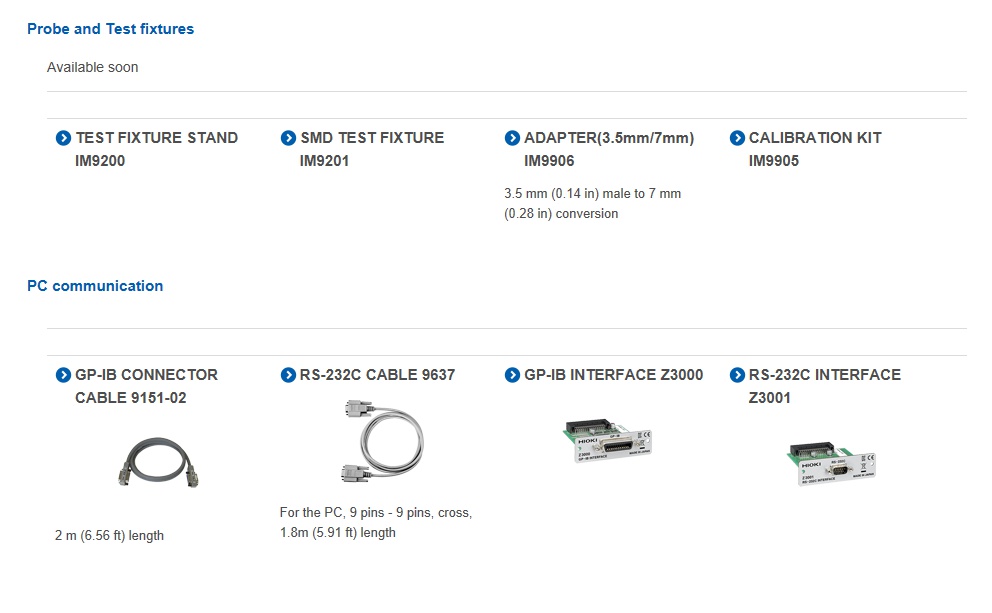Open GP-IB CONNECTOR CABLE 9151-02 link
The height and width of the screenshot is (613, 992).
pos(146,386)
